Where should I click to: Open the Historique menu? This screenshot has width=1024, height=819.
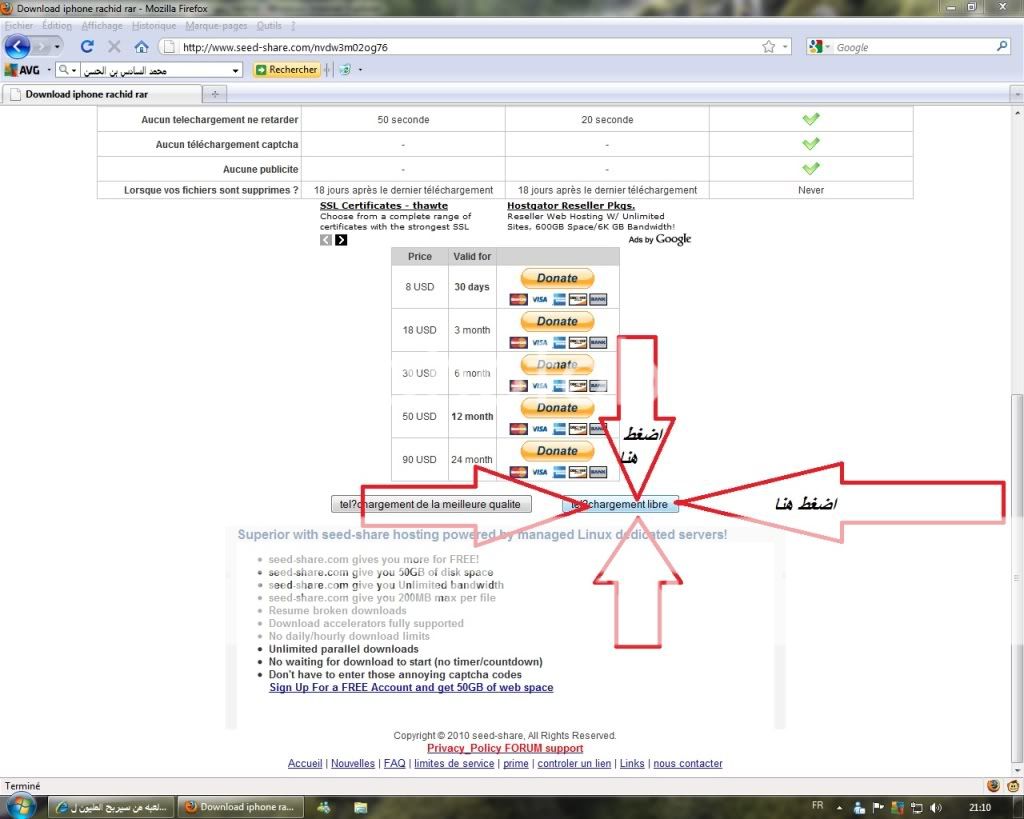(154, 26)
